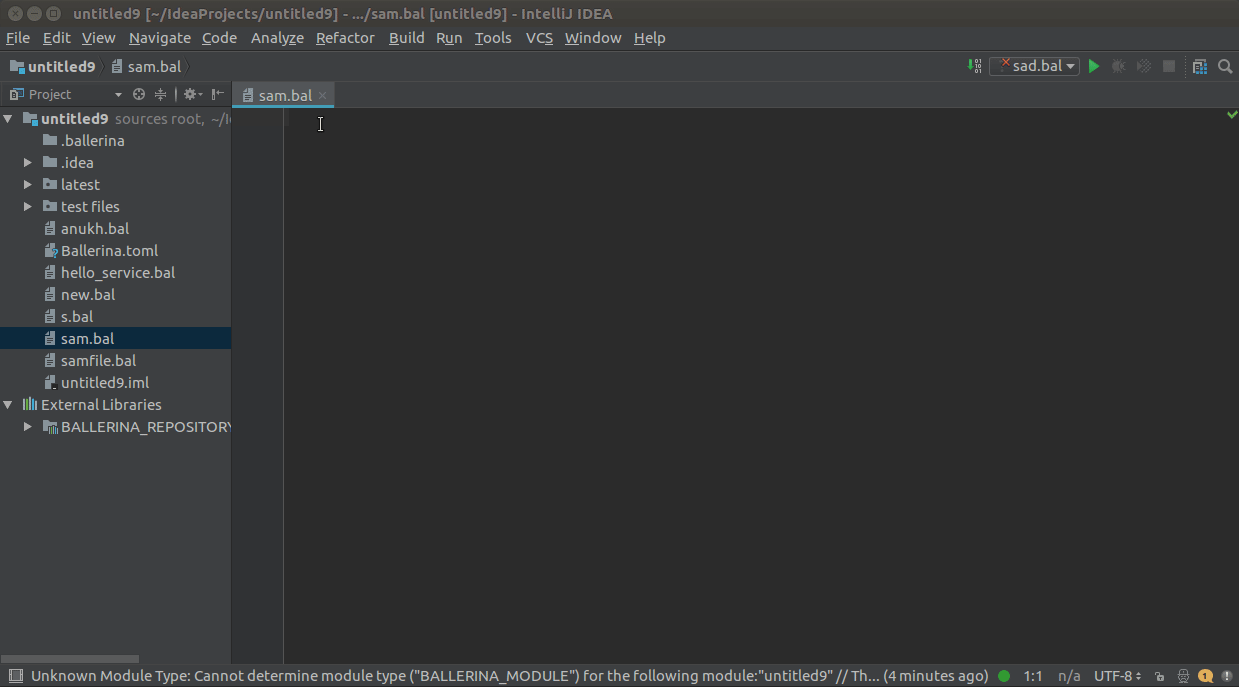This screenshot has width=1239, height=687.
Task: Close the sam.bal editor tab
Action: 322,95
